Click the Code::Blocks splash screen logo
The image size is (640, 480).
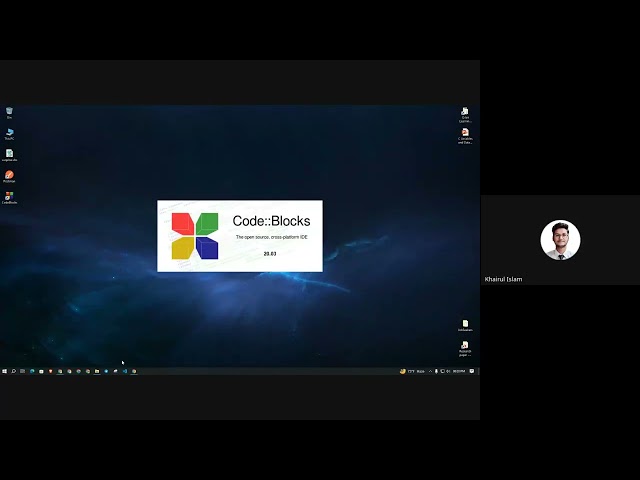(x=195, y=236)
